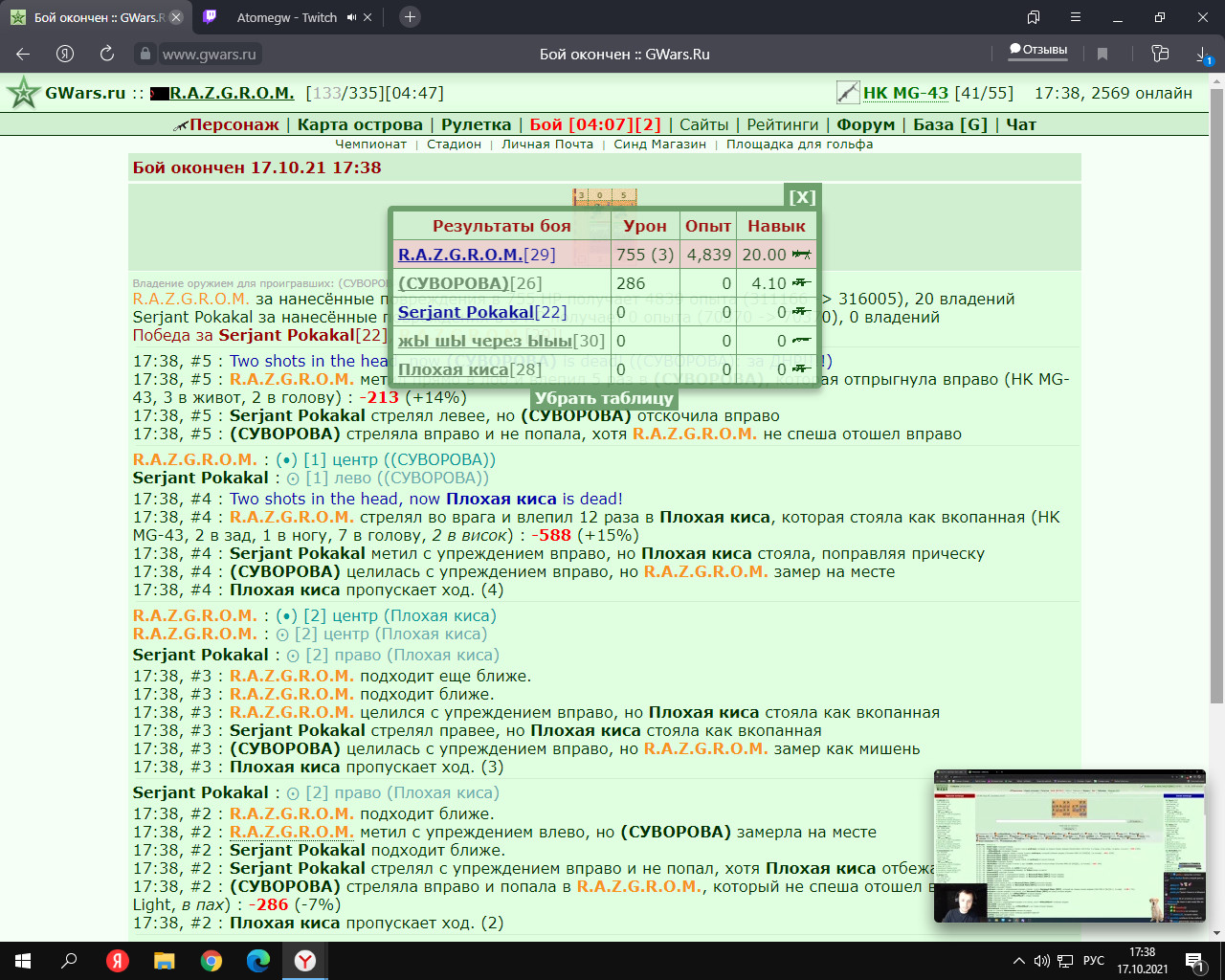Open browser main menu (hamburger)
The height and width of the screenshot is (980, 1225).
click(1076, 17)
